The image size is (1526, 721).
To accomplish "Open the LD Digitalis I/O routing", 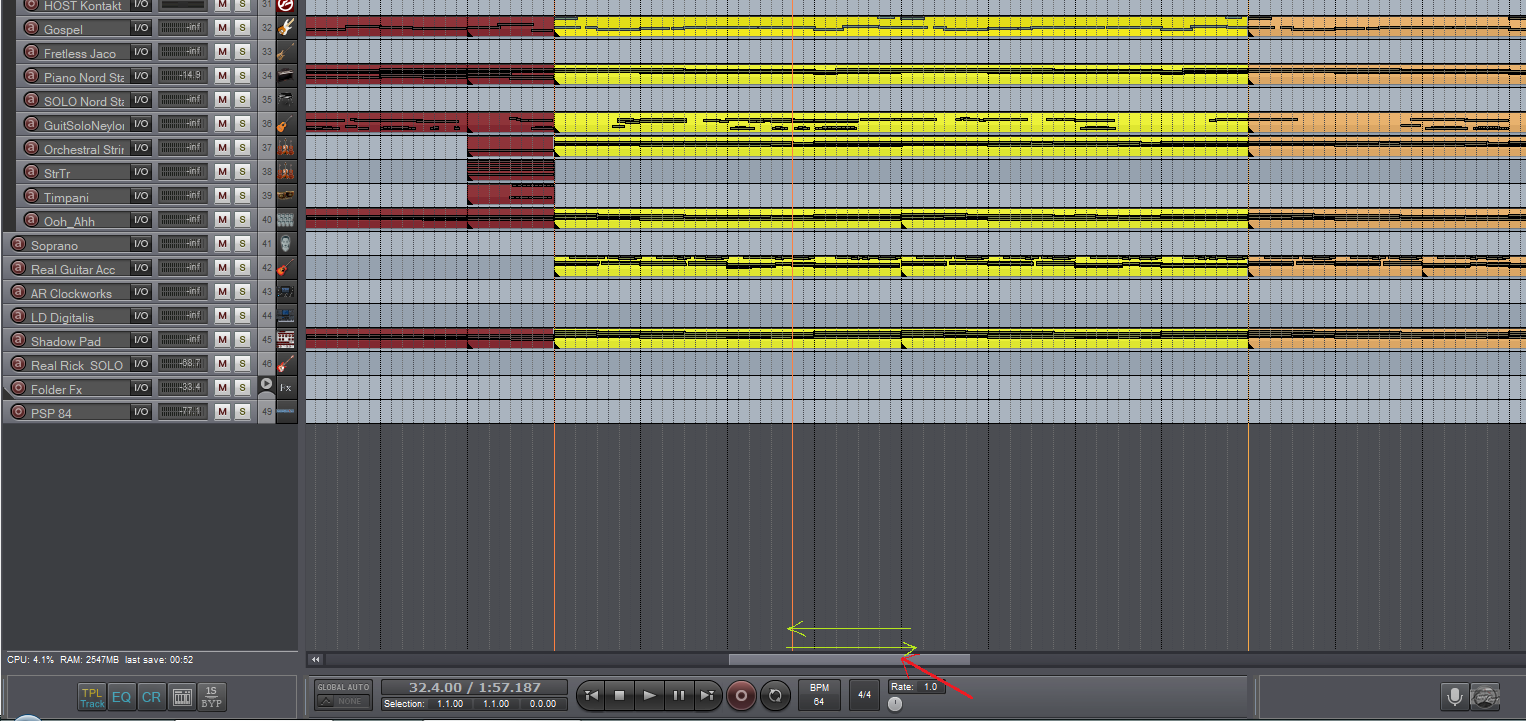I will click(x=141, y=316).
